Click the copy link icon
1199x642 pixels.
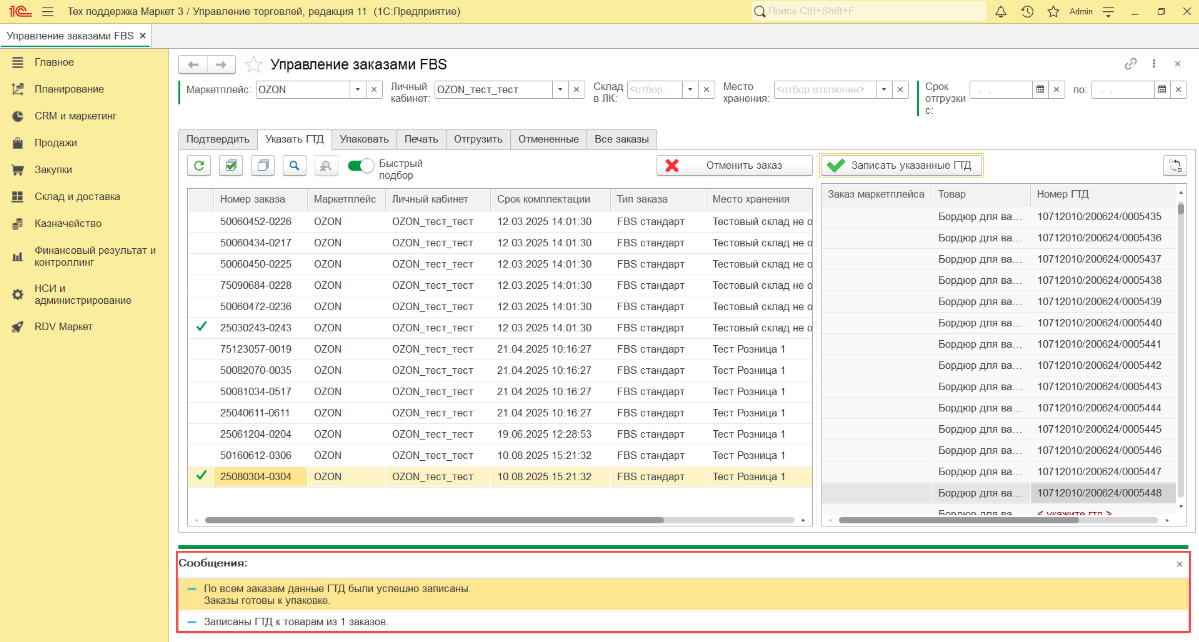pyautogui.click(x=1131, y=64)
